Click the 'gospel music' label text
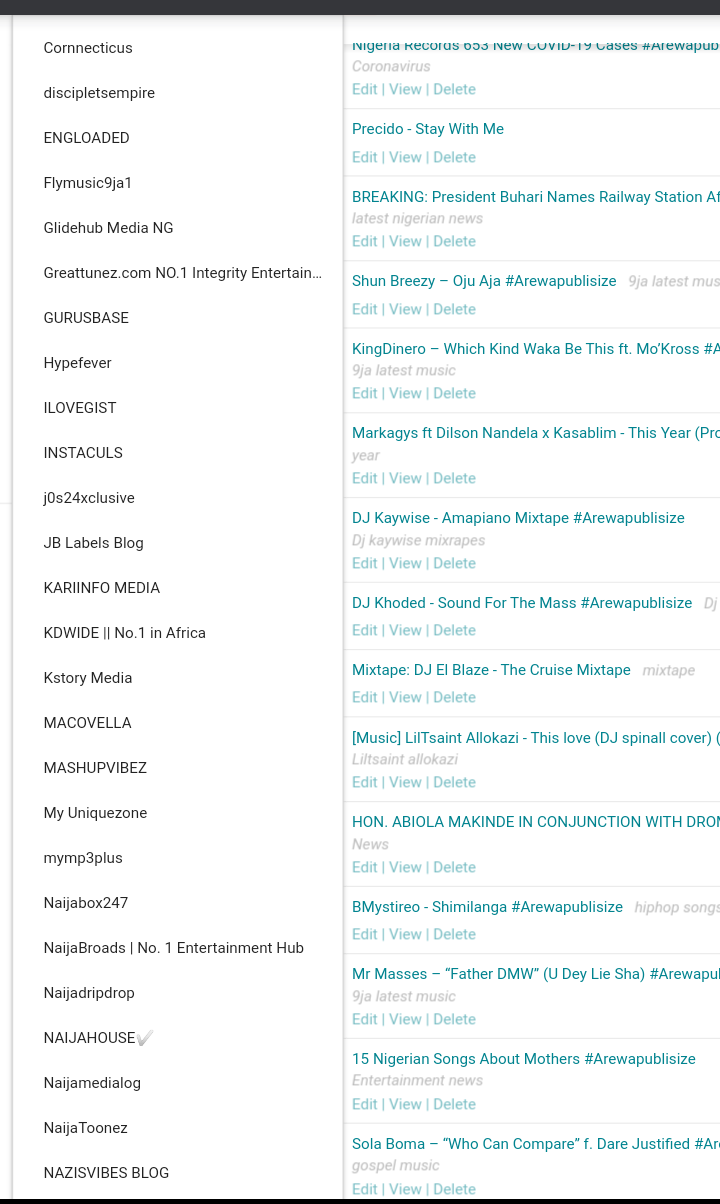720x1204 pixels. [x=396, y=1166]
